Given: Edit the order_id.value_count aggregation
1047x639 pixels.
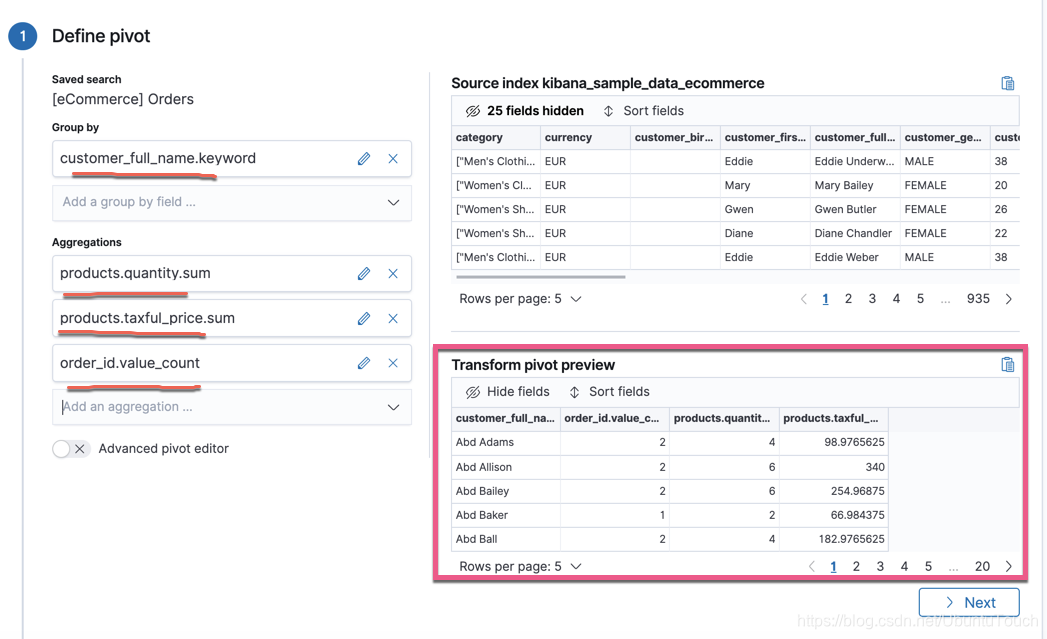Looking at the screenshot, I should pos(363,363).
